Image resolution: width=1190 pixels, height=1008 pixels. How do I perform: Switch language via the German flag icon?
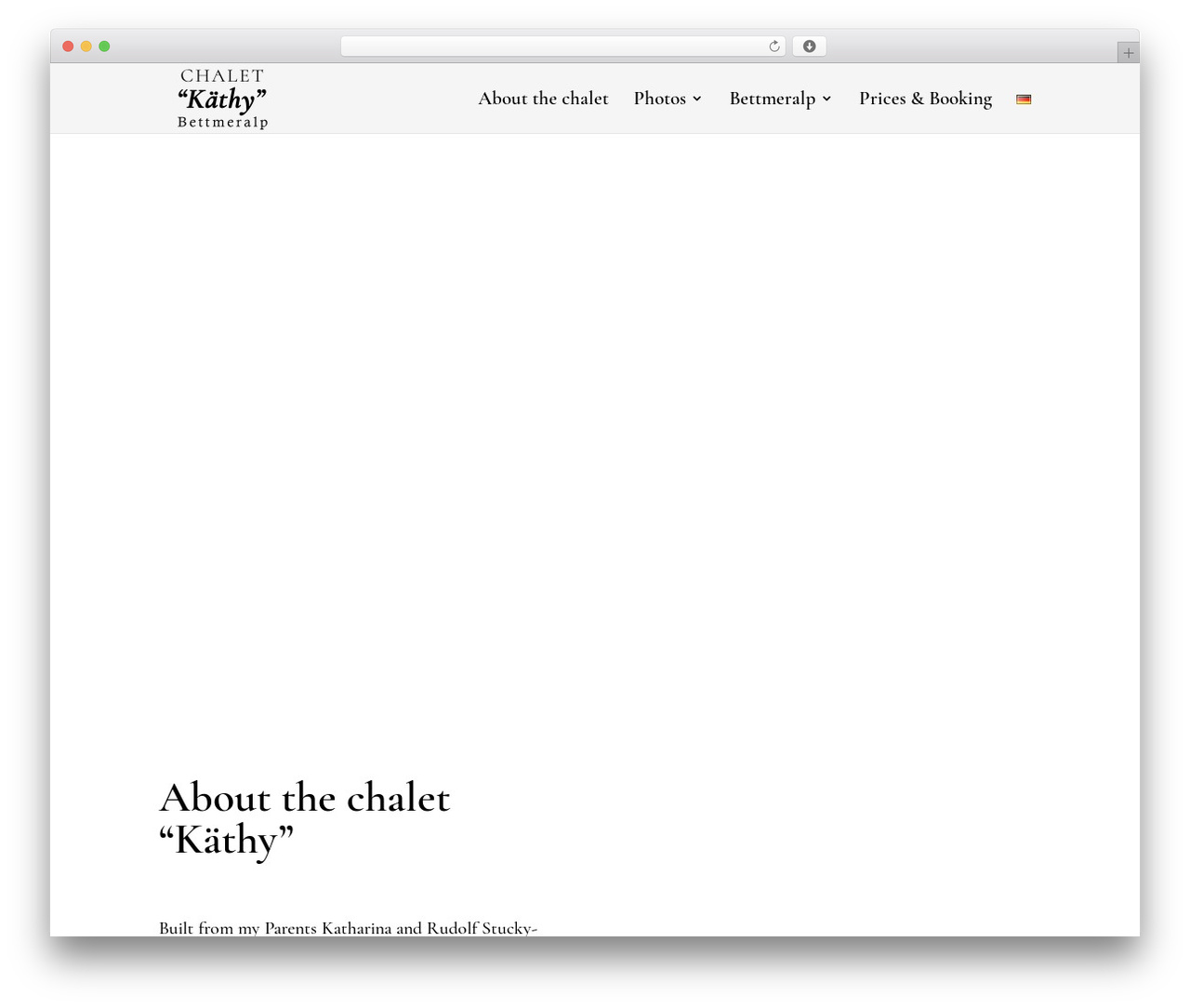[1024, 99]
